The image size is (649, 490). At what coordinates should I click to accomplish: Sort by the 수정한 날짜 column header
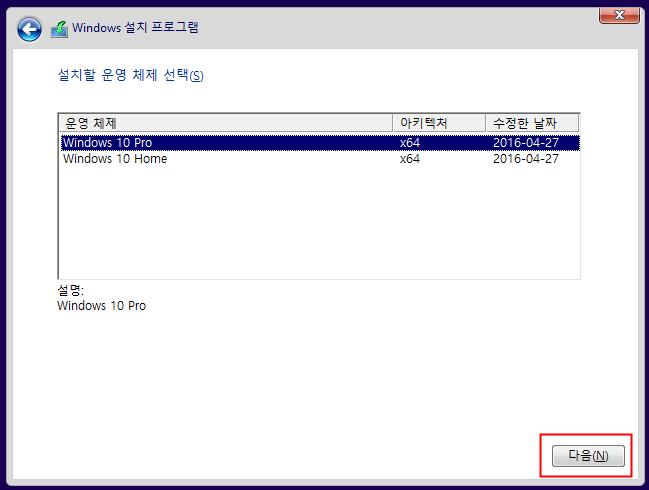click(532, 123)
